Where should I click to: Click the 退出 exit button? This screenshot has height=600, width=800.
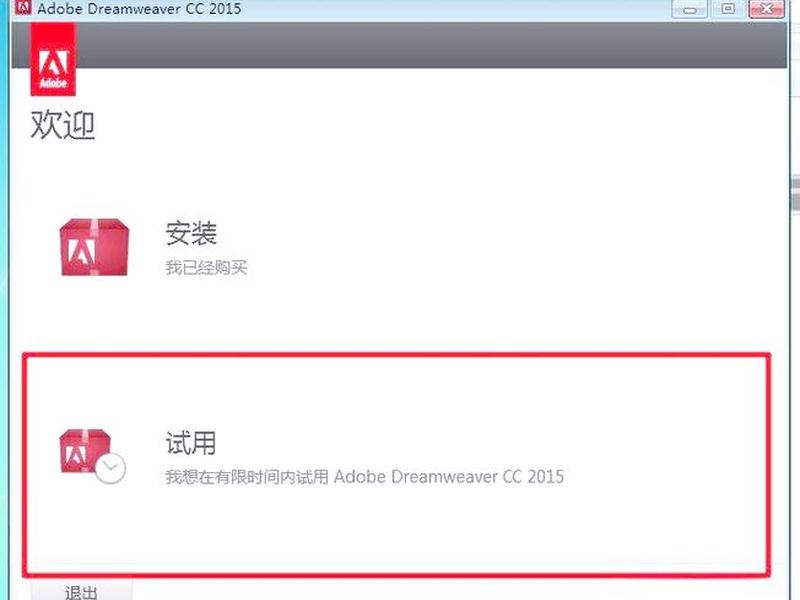tap(82, 591)
